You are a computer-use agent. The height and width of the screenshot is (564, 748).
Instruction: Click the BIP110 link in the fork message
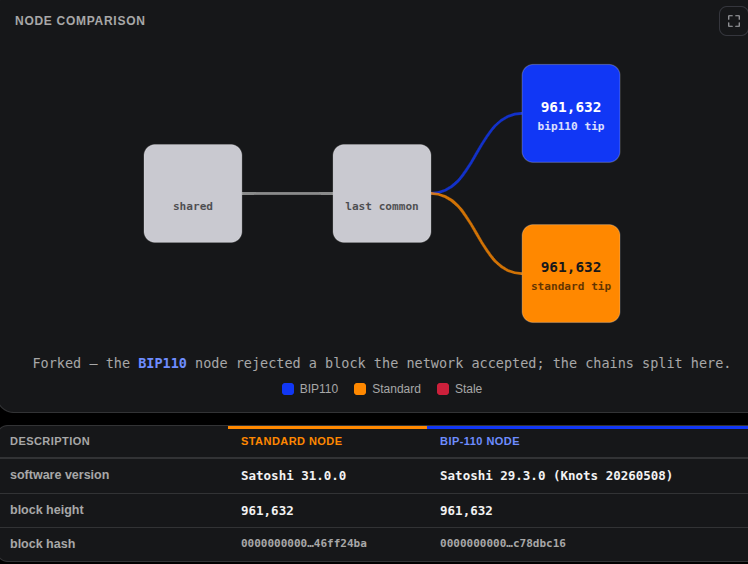162,363
